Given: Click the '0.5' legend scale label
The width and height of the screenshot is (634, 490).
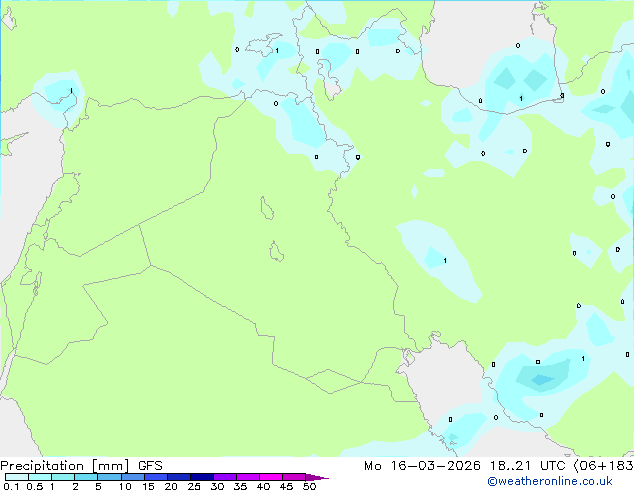Looking at the screenshot, I should click(35, 486).
